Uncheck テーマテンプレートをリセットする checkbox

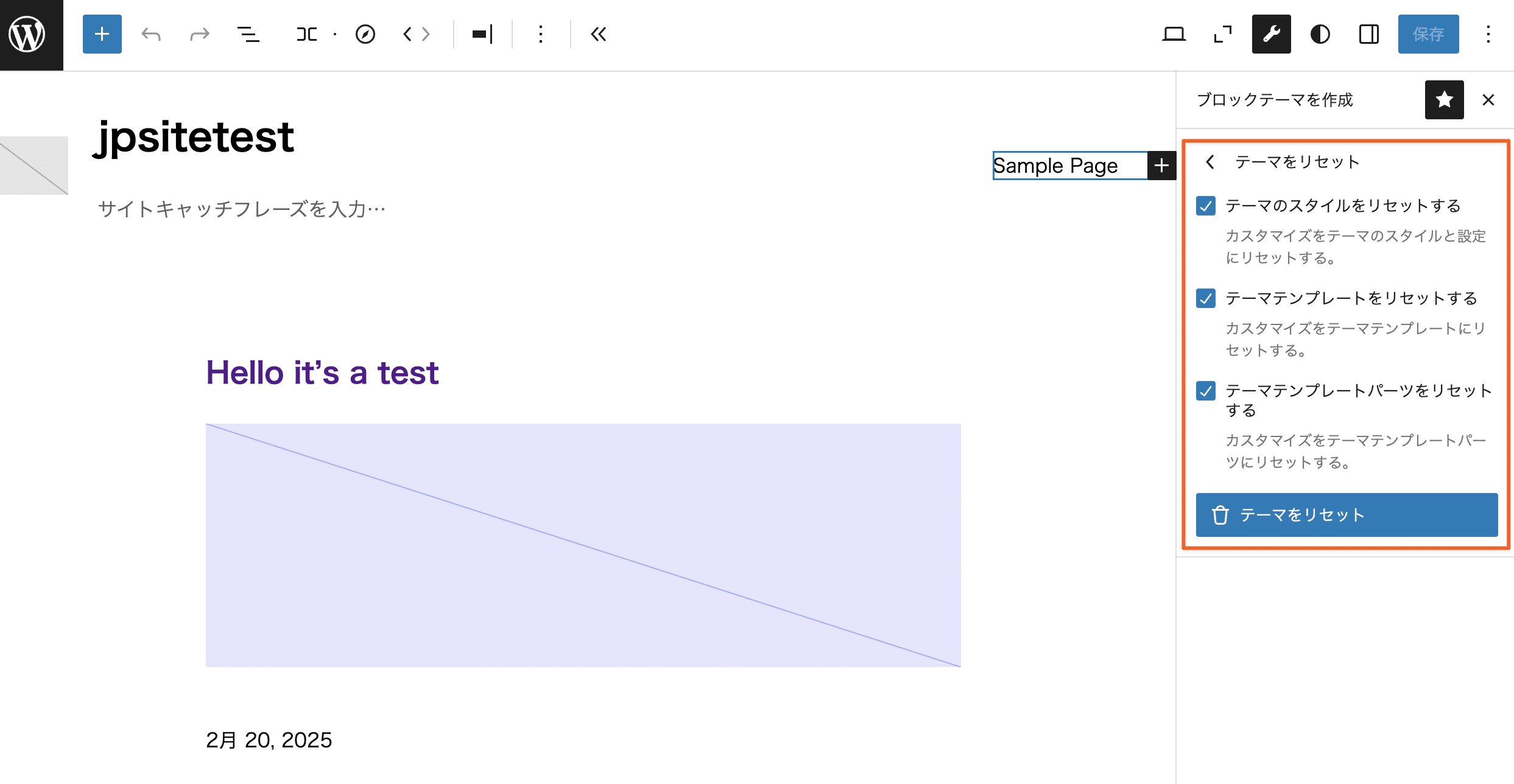(x=1206, y=298)
